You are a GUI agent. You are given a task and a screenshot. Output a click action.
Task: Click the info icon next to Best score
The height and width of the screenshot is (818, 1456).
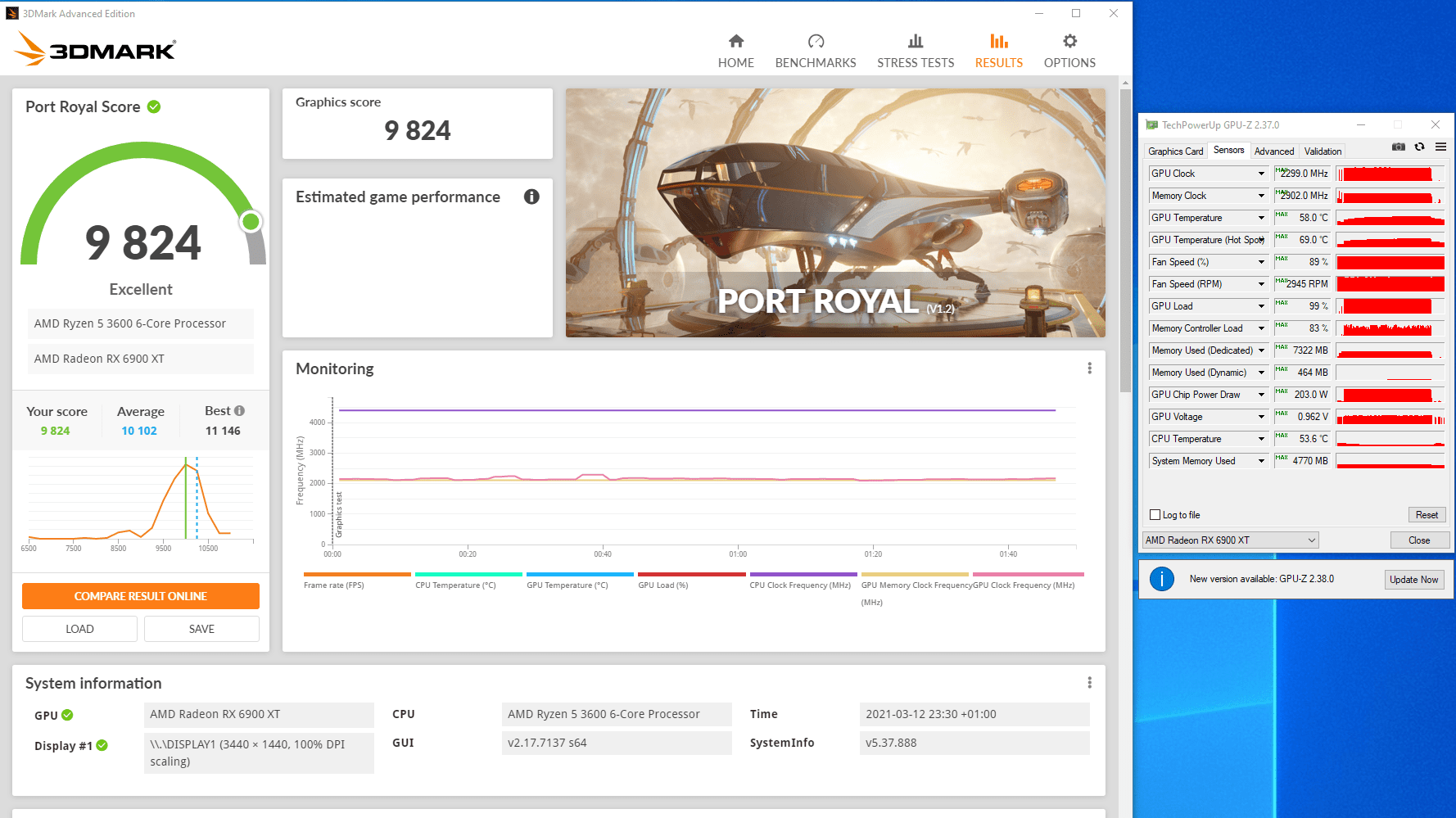coord(239,411)
